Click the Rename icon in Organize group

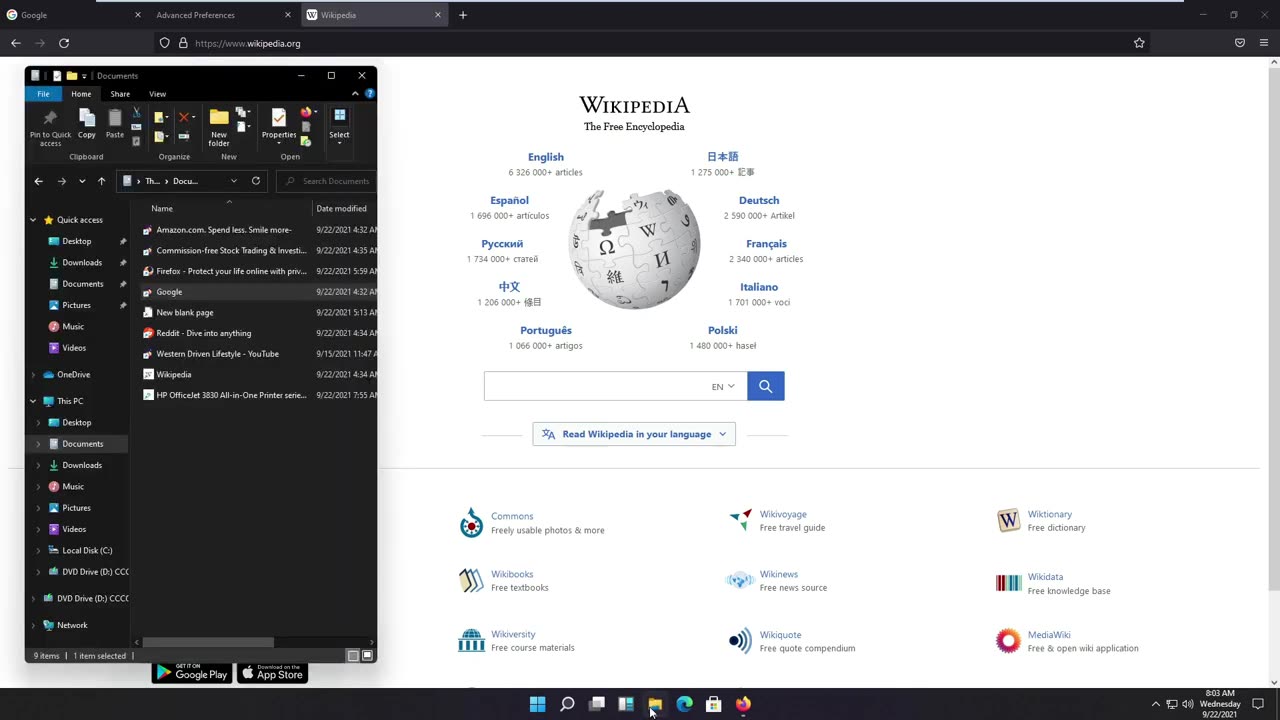(183, 136)
